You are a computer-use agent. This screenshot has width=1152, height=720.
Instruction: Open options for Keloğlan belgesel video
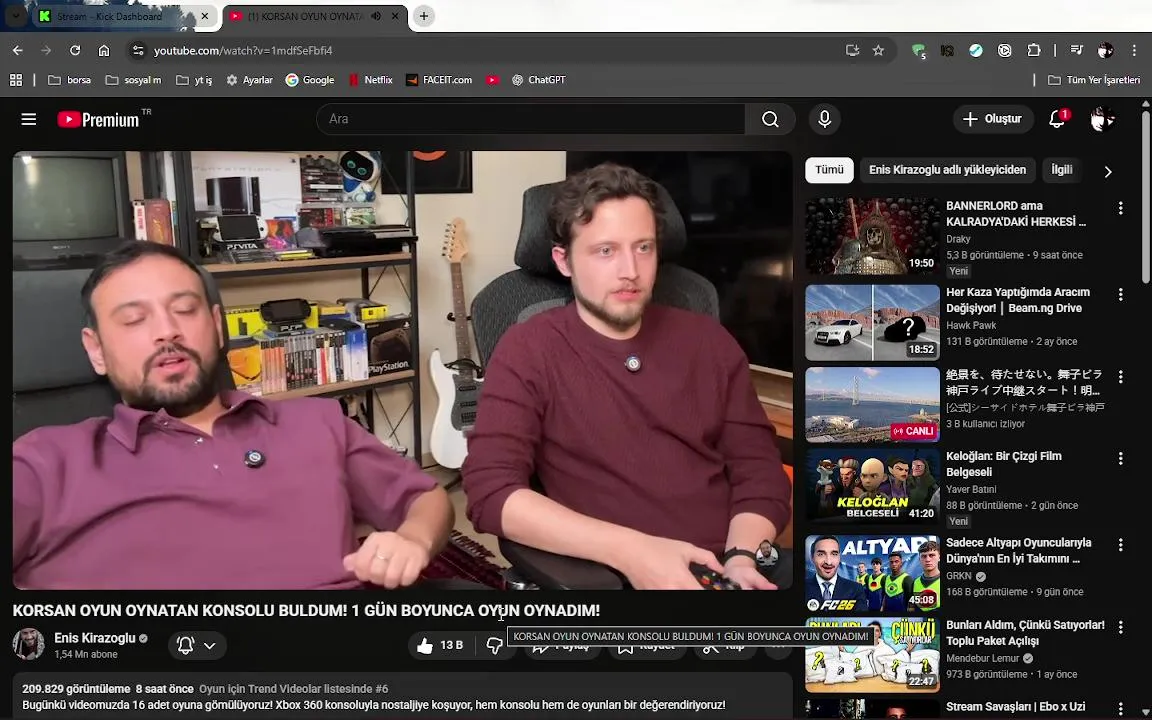click(1120, 458)
